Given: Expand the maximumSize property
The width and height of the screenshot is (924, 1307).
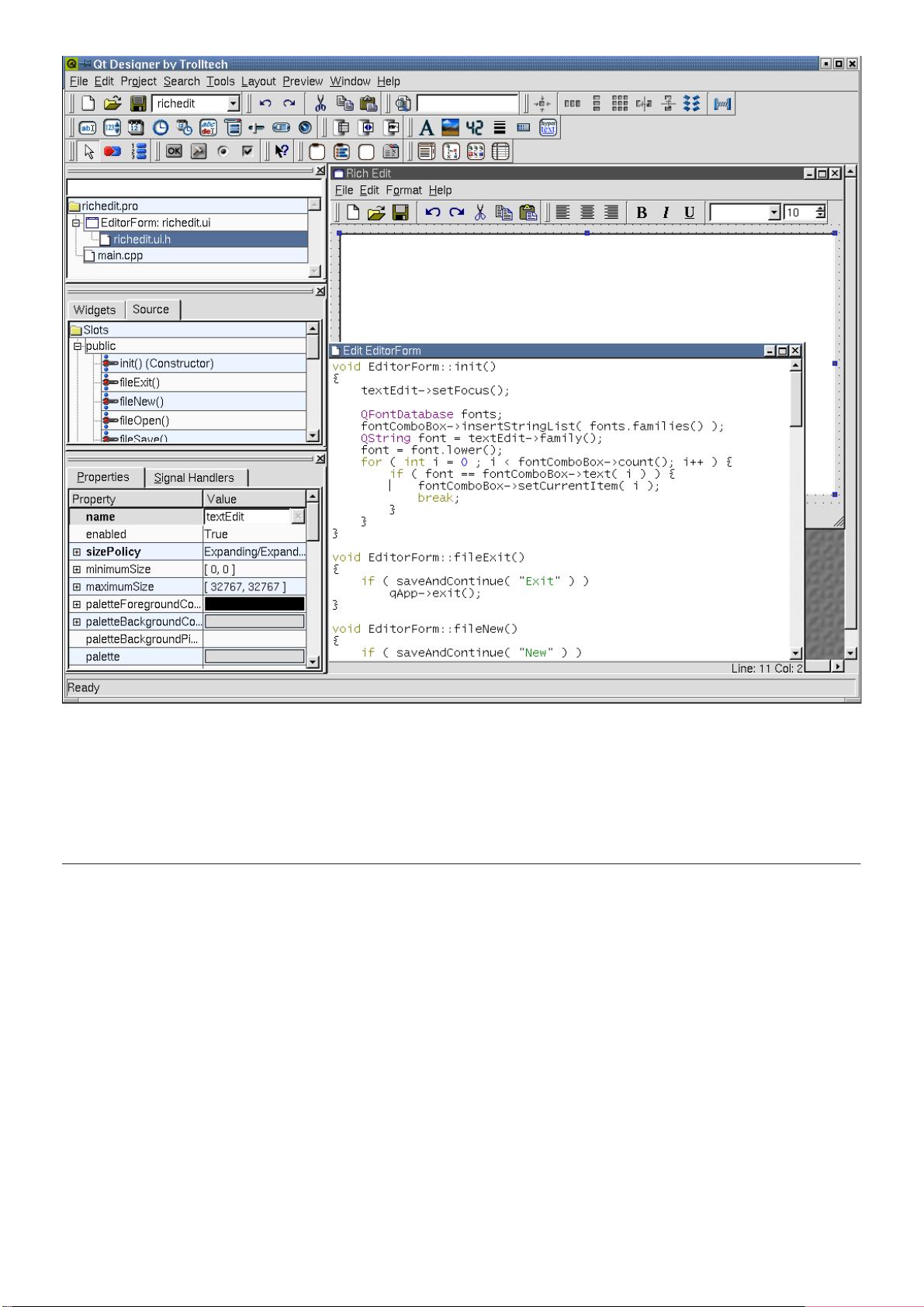Looking at the screenshot, I should click(x=77, y=587).
